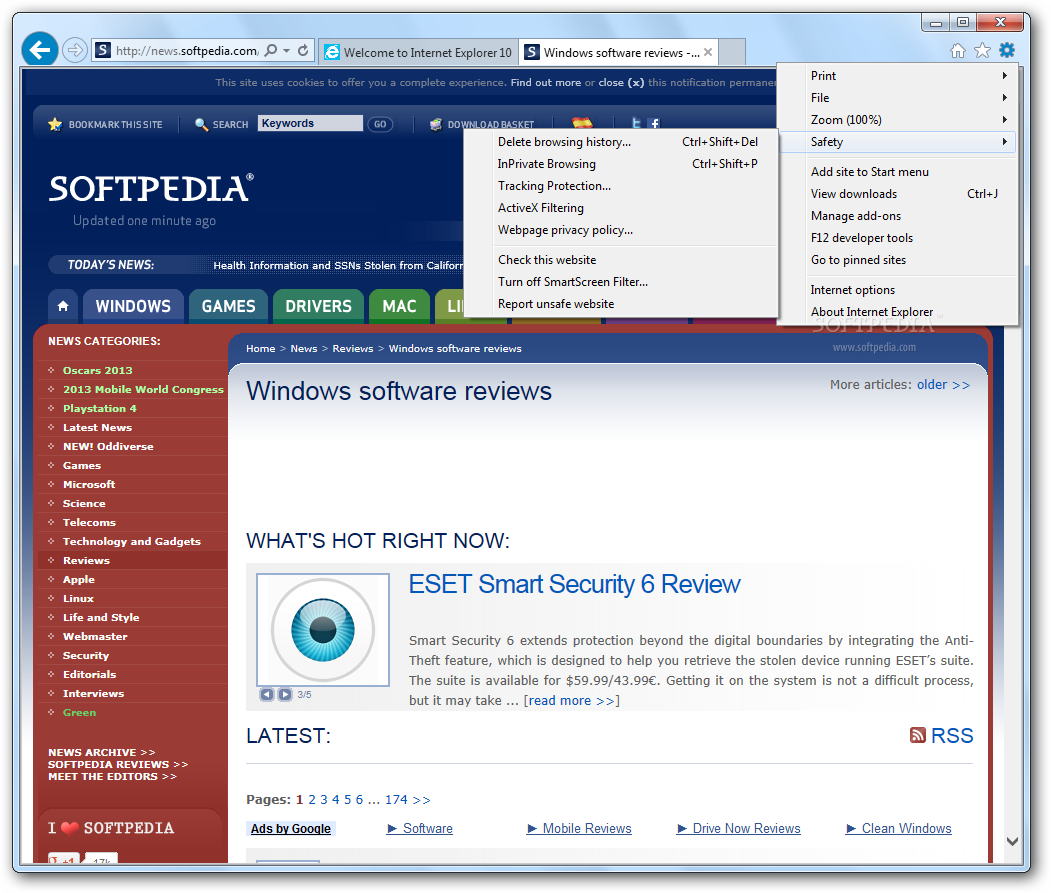Click Safety menu item
This screenshot has width=1051, height=893.
(x=897, y=142)
